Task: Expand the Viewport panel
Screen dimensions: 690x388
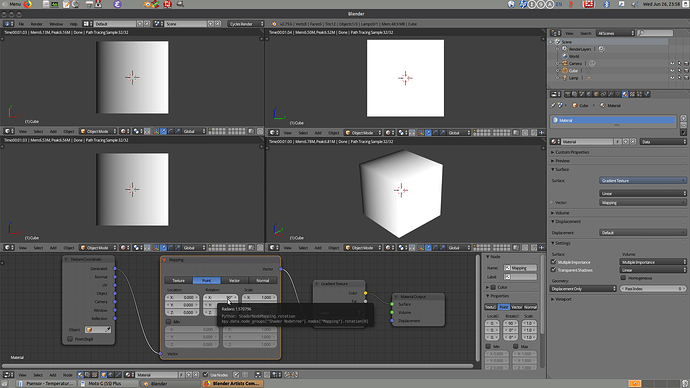Action: point(563,299)
